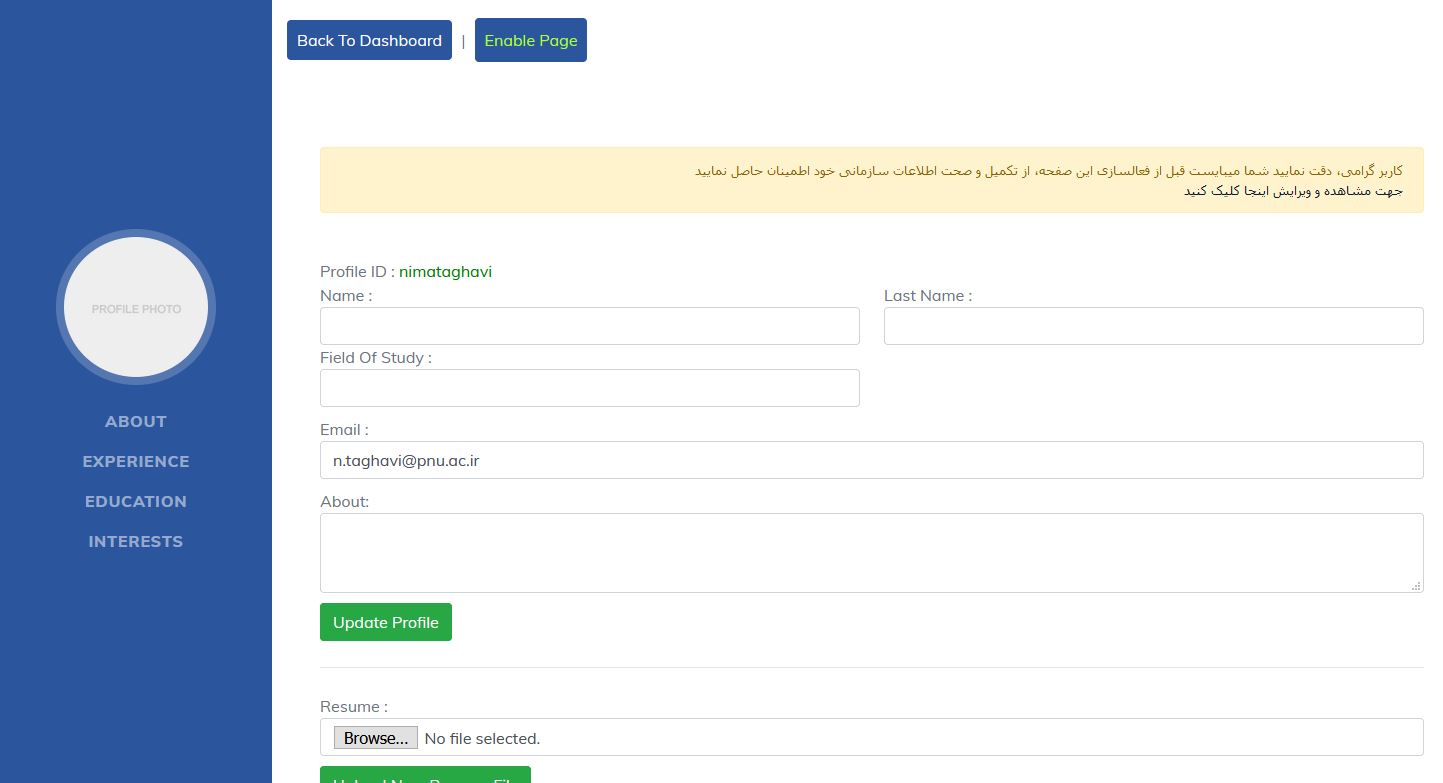Click into the Last Name field
The width and height of the screenshot is (1443, 783).
click(x=1153, y=326)
